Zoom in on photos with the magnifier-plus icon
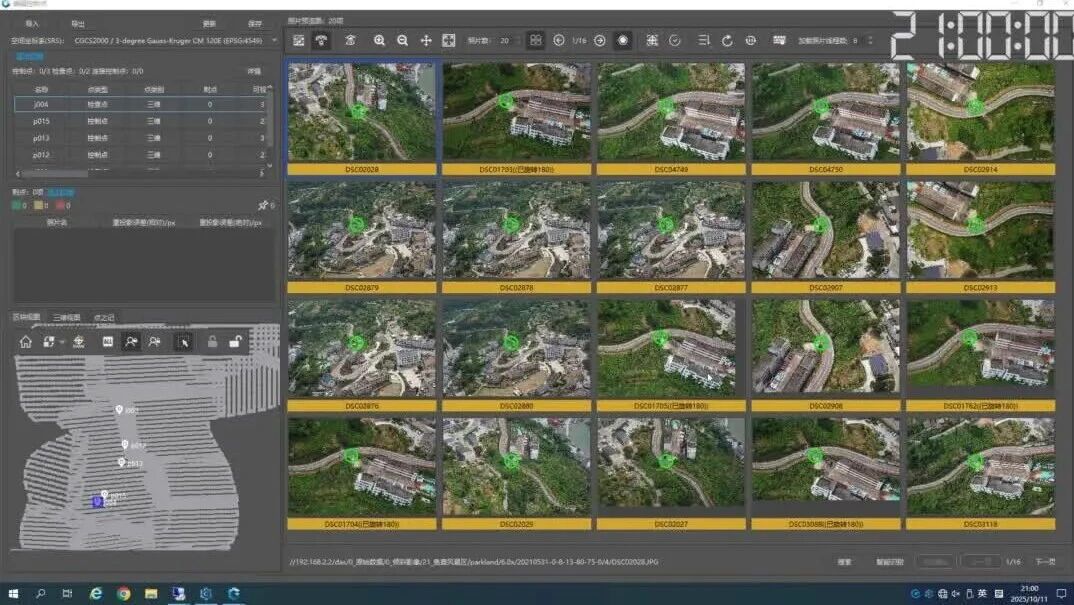 coord(379,40)
